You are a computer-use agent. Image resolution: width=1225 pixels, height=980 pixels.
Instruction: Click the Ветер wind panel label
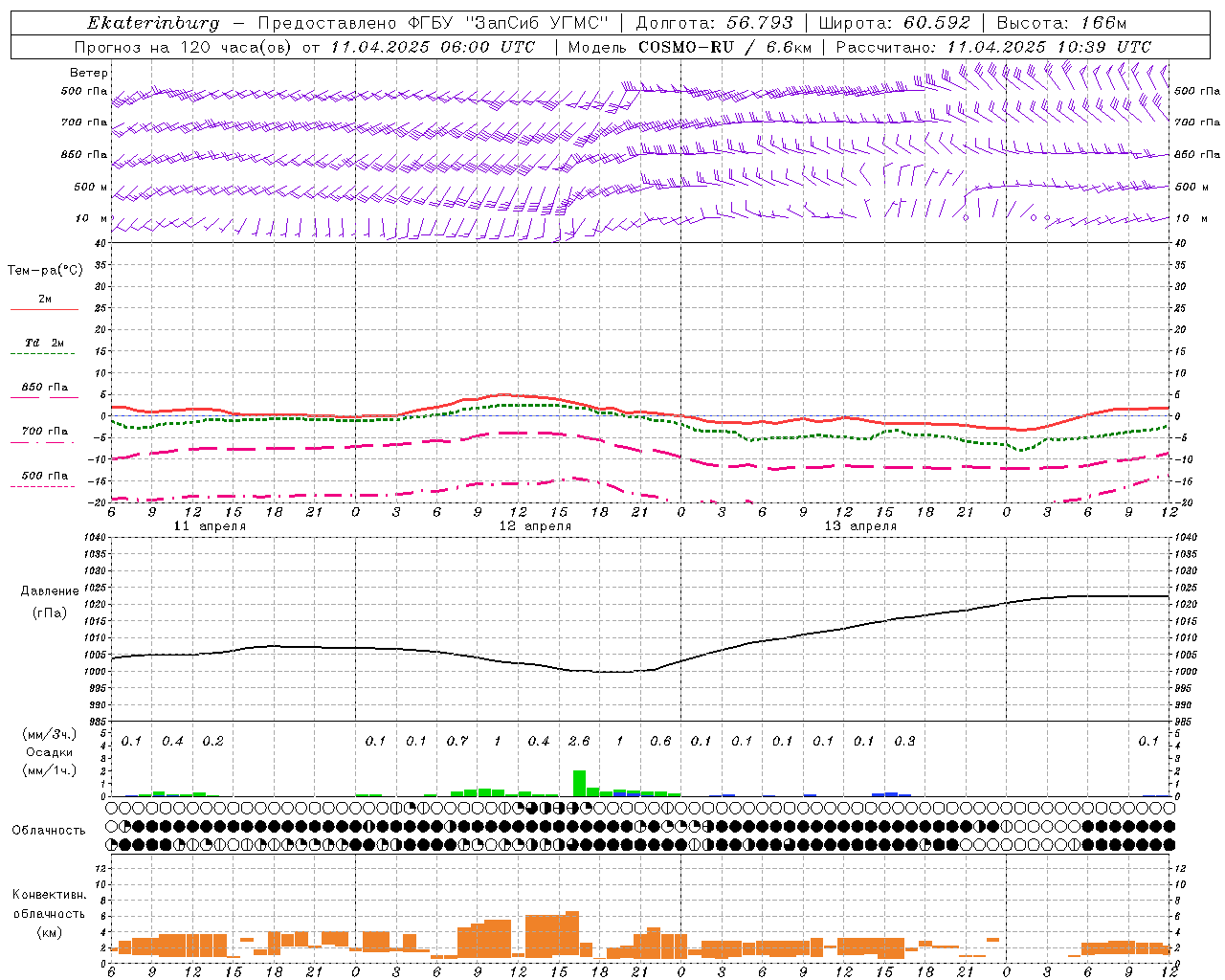pyautogui.click(x=88, y=73)
